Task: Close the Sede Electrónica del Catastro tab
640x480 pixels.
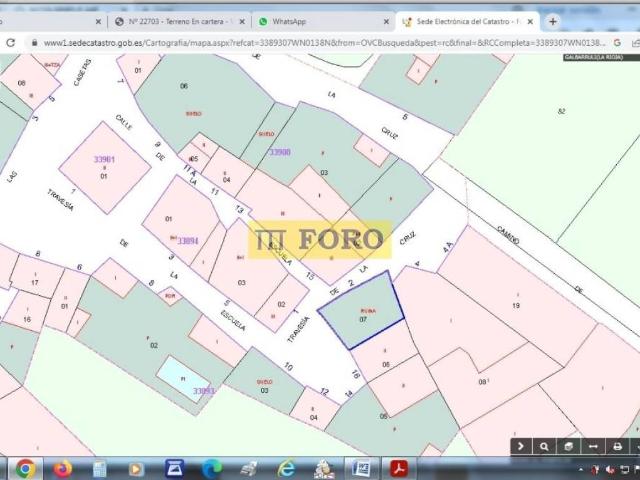Action: [530, 22]
